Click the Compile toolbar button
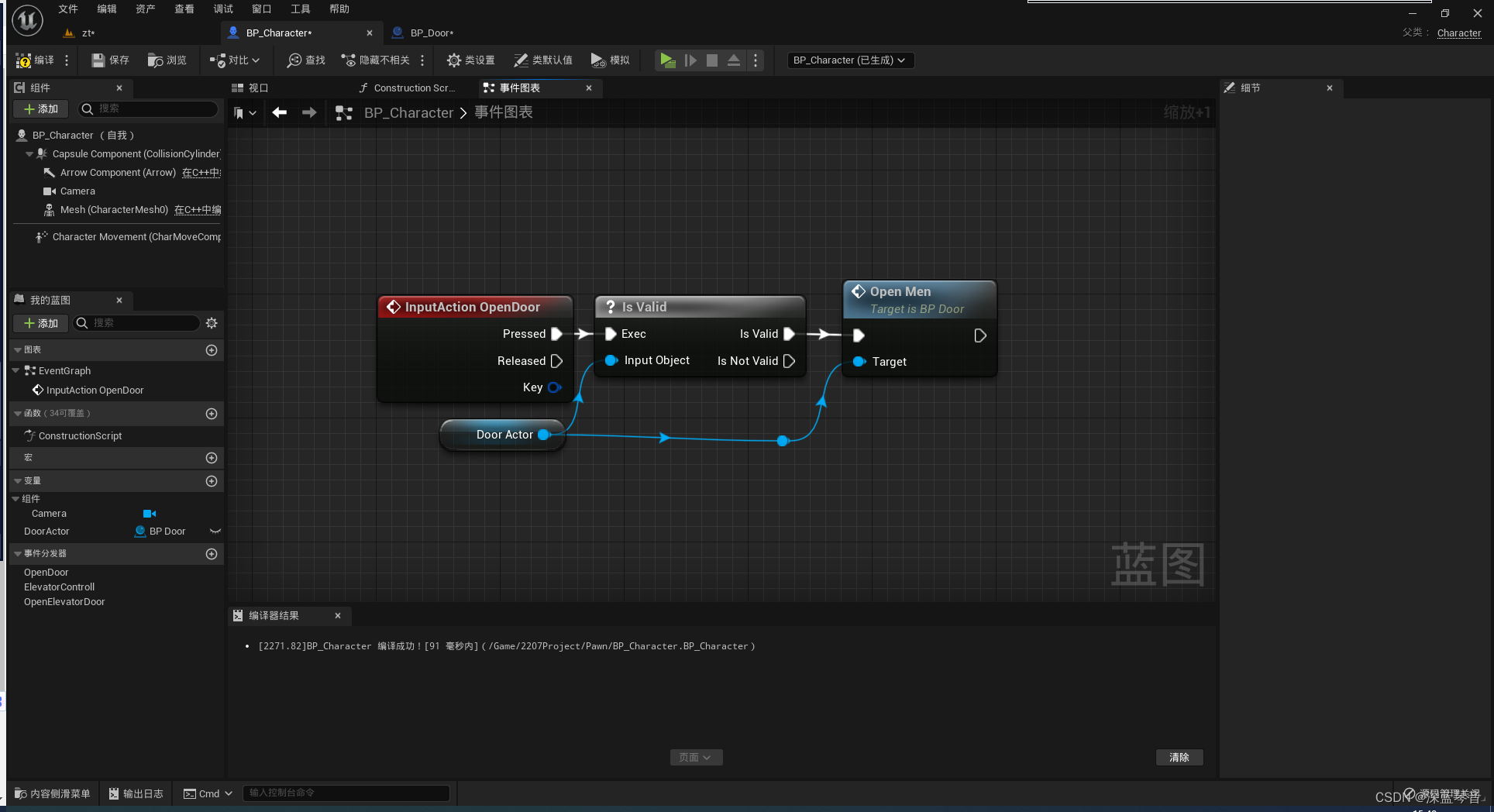The height and width of the screenshot is (812, 1494). 35,60
